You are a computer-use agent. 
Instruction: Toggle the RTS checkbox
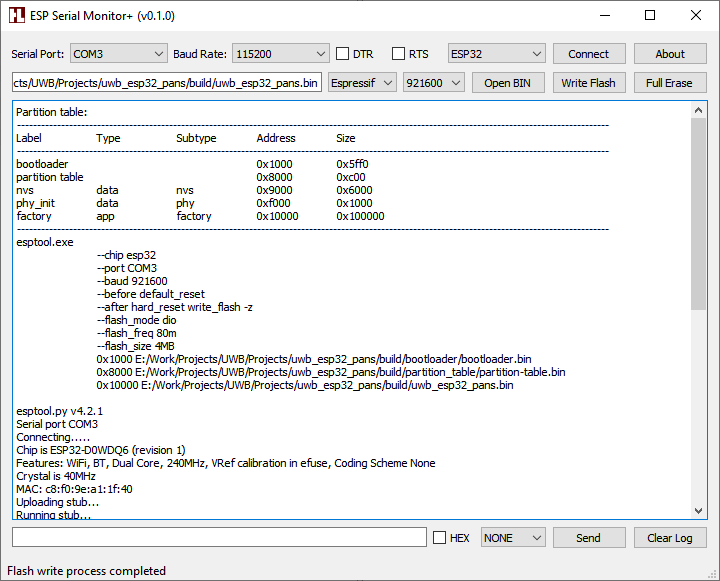click(x=399, y=54)
